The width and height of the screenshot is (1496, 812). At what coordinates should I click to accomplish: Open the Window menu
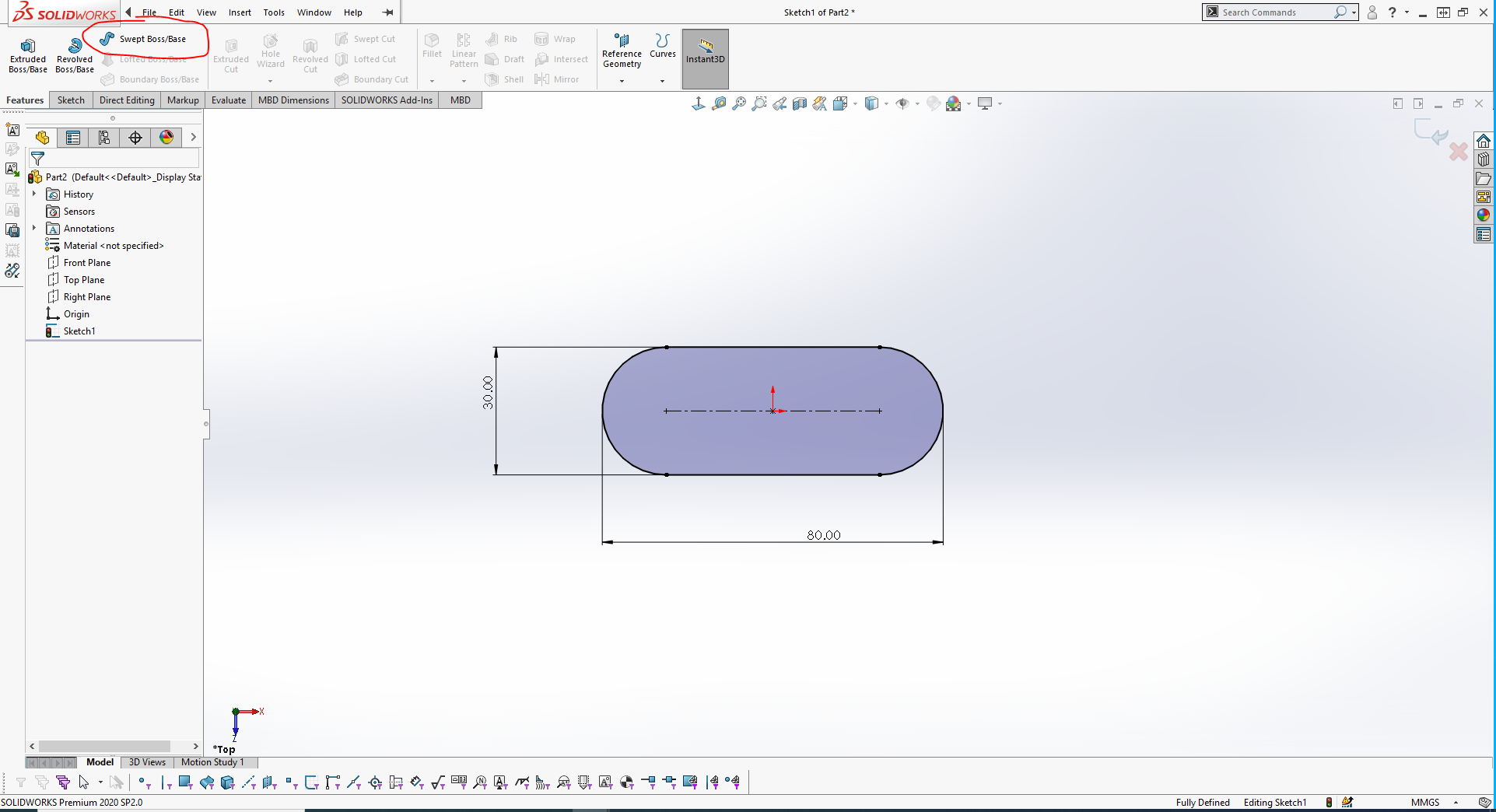314,12
